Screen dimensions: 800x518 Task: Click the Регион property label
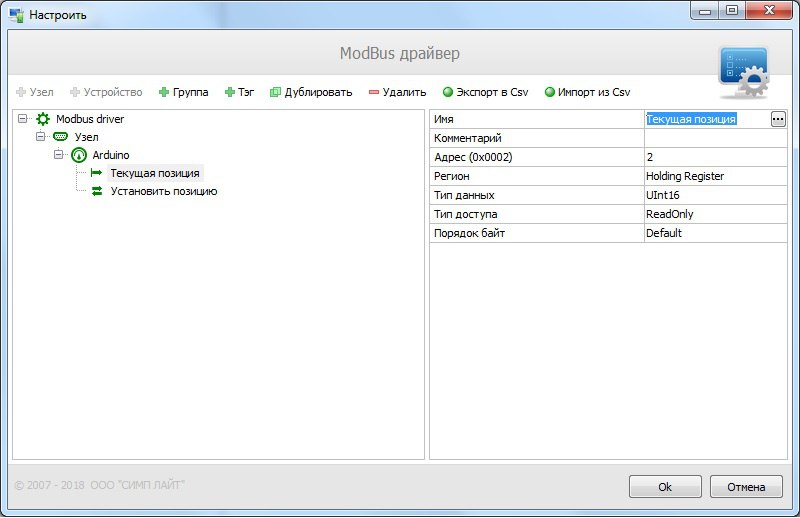pyautogui.click(x=452, y=176)
